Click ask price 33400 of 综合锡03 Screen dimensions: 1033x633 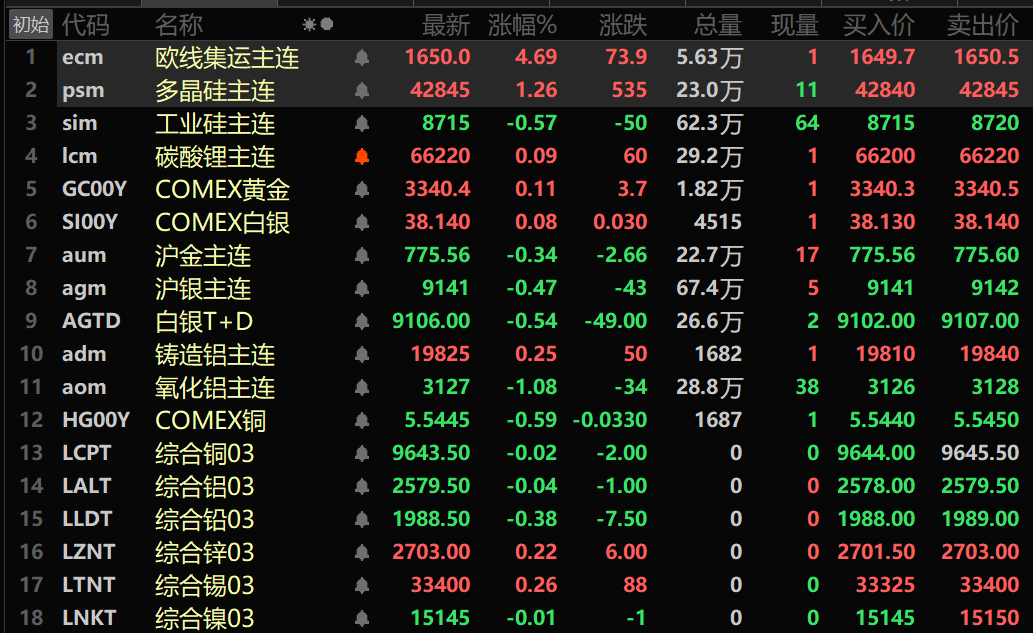(990, 584)
